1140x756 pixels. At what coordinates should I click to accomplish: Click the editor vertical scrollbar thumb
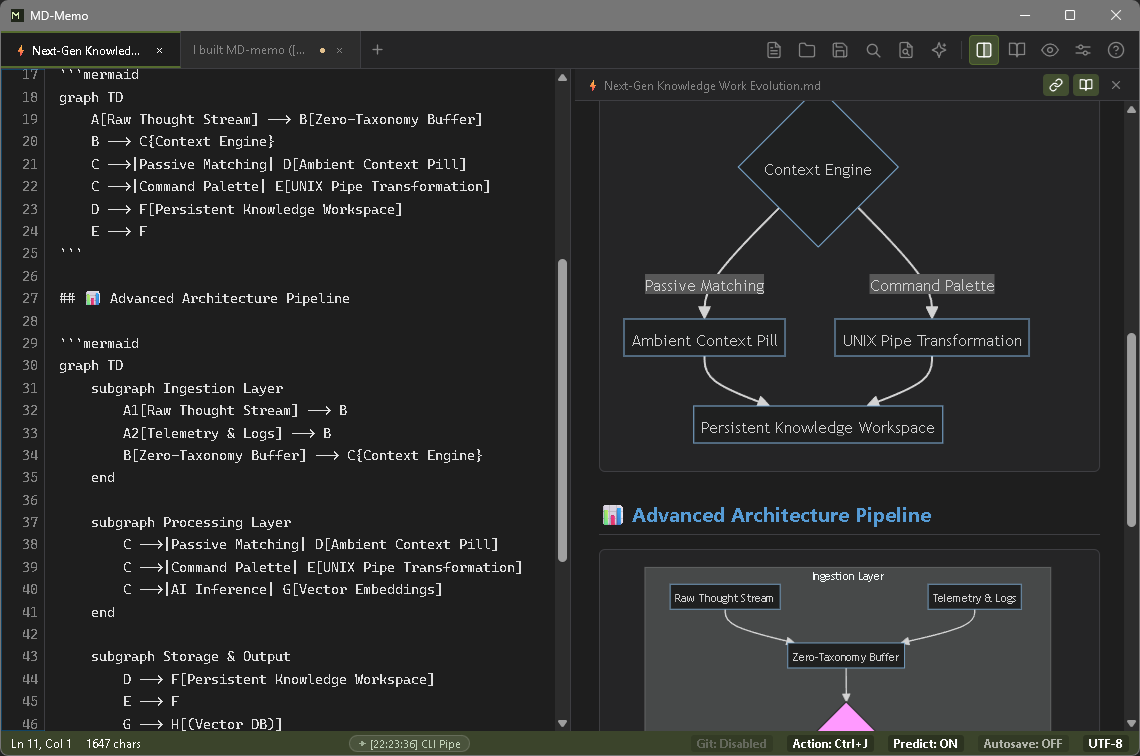click(x=562, y=410)
